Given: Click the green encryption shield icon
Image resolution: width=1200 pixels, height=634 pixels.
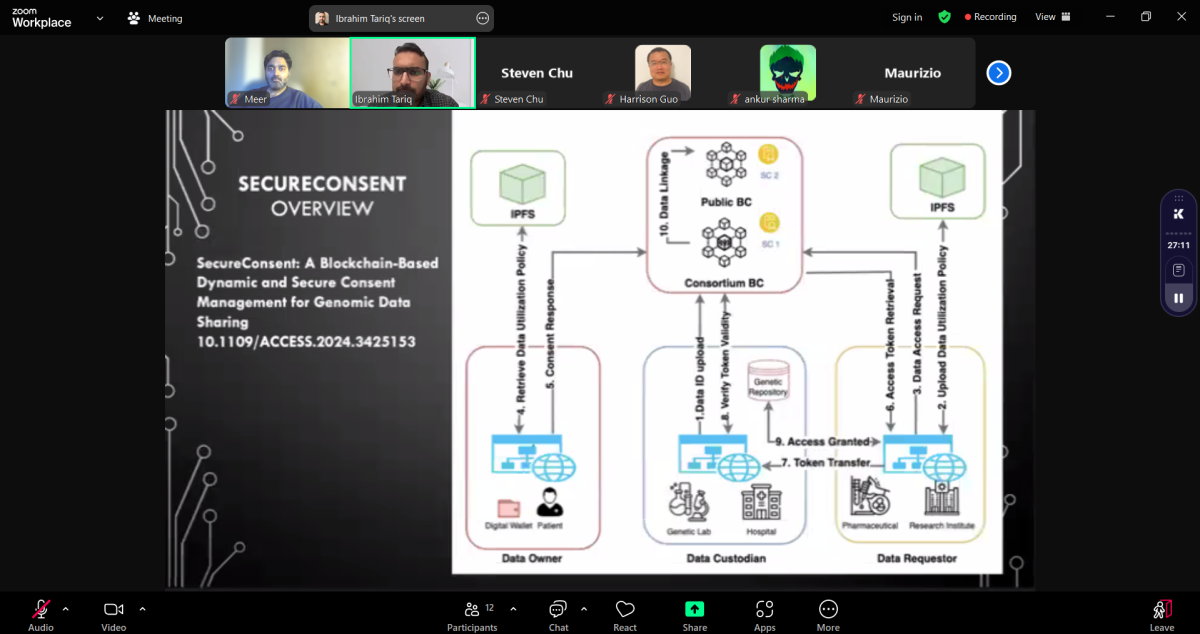Looking at the screenshot, I should click(x=944, y=17).
